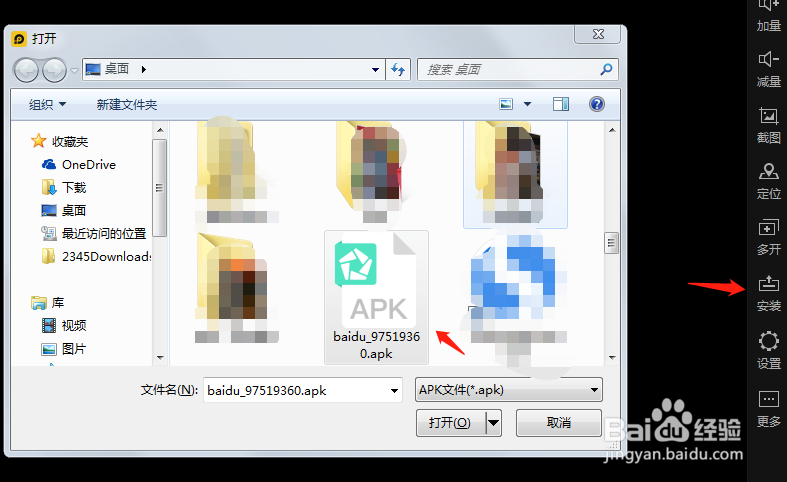Take a screenshot with the 截图 icon
Viewport: 787px width, 482px height.
(x=768, y=116)
